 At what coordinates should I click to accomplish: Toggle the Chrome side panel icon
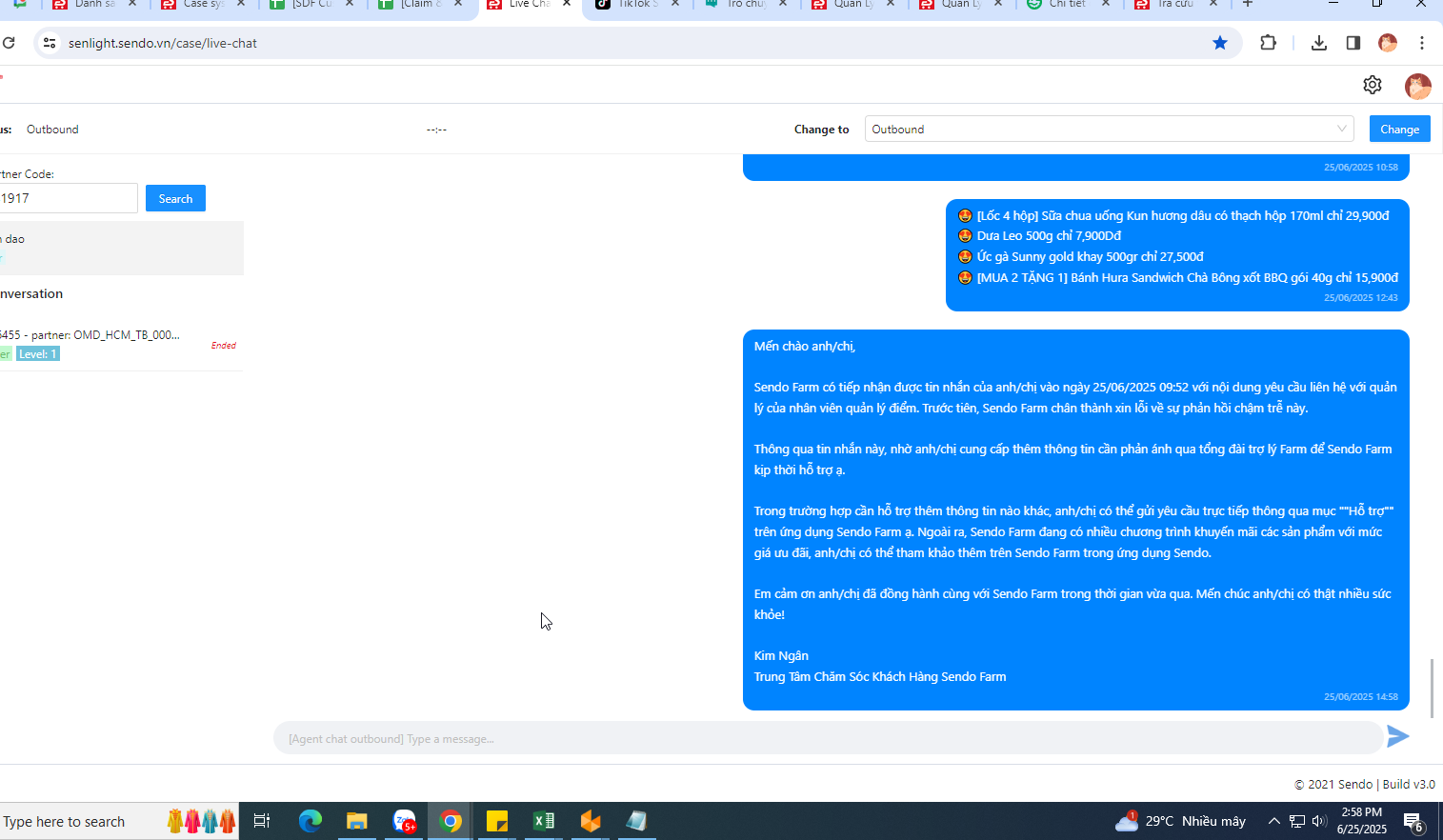(1353, 43)
